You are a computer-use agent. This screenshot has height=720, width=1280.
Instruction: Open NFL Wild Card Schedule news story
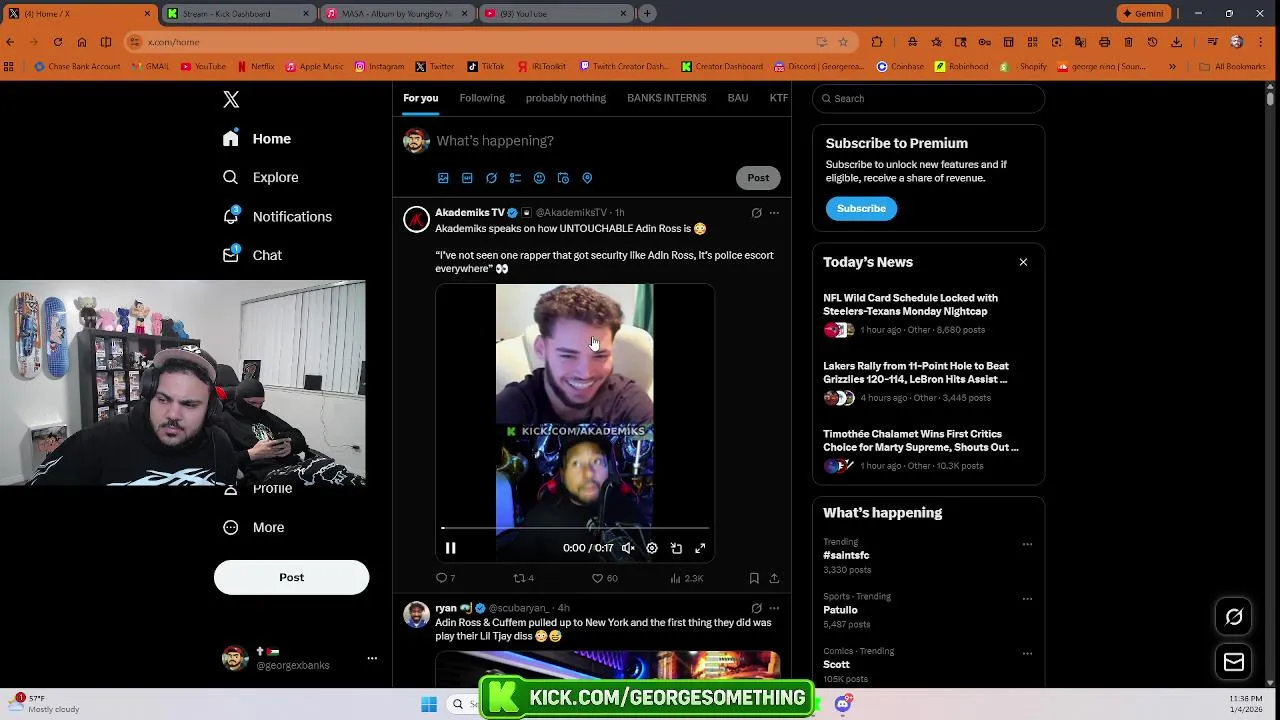coord(928,313)
